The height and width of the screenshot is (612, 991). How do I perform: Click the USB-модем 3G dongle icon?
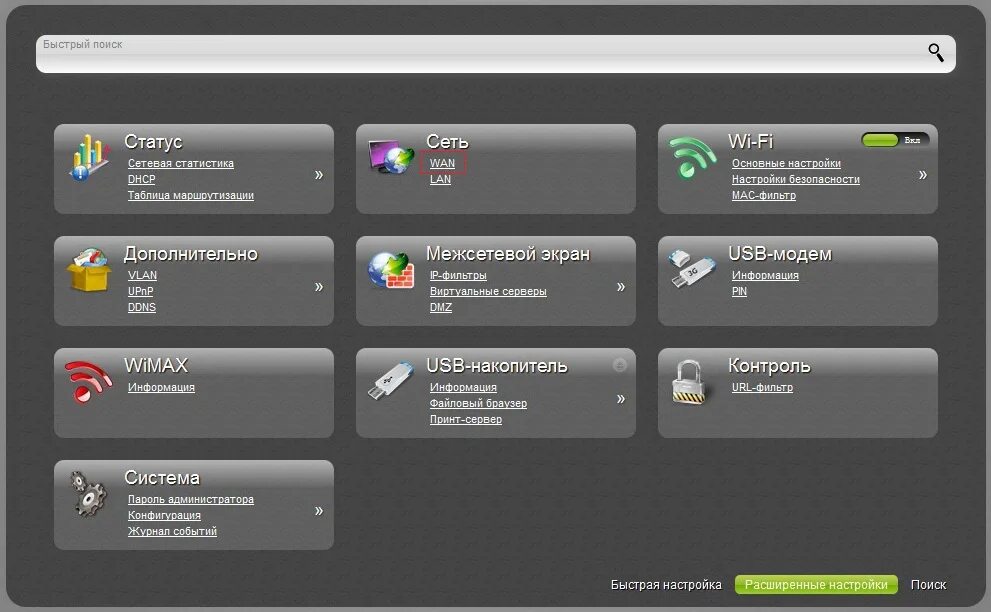[691, 268]
